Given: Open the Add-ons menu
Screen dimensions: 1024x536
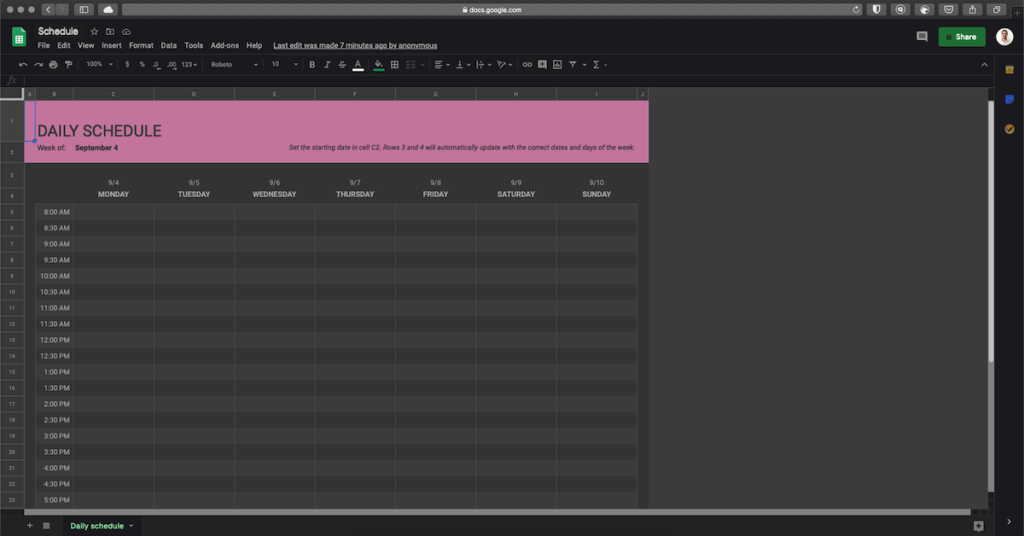Looking at the screenshot, I should [x=225, y=46].
